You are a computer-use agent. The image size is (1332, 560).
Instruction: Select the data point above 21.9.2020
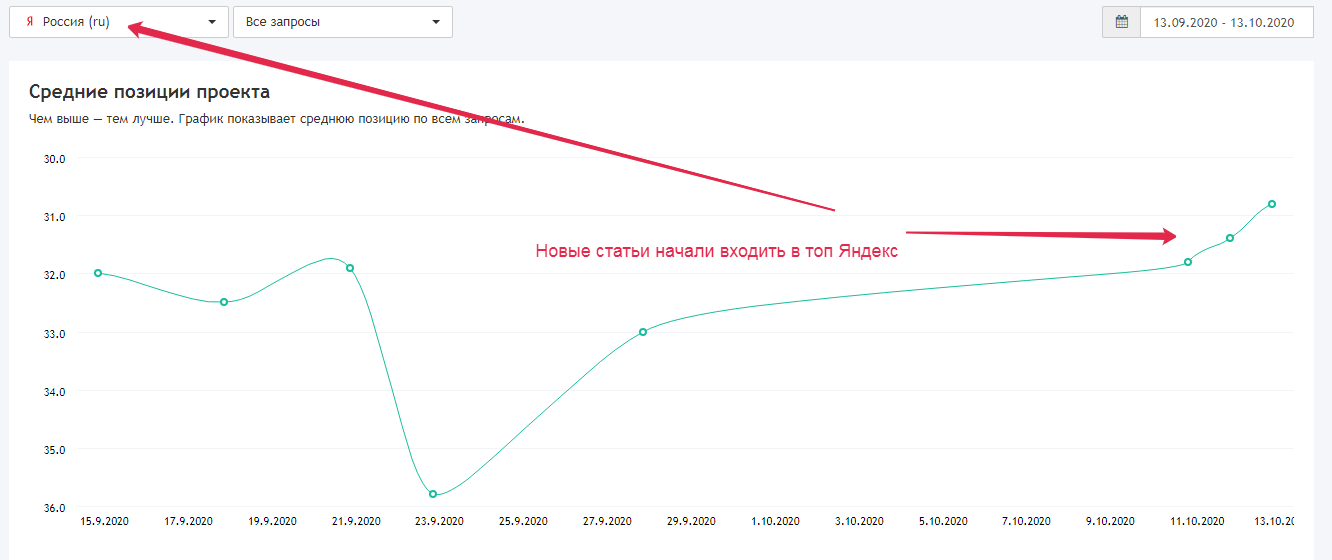pos(350,268)
